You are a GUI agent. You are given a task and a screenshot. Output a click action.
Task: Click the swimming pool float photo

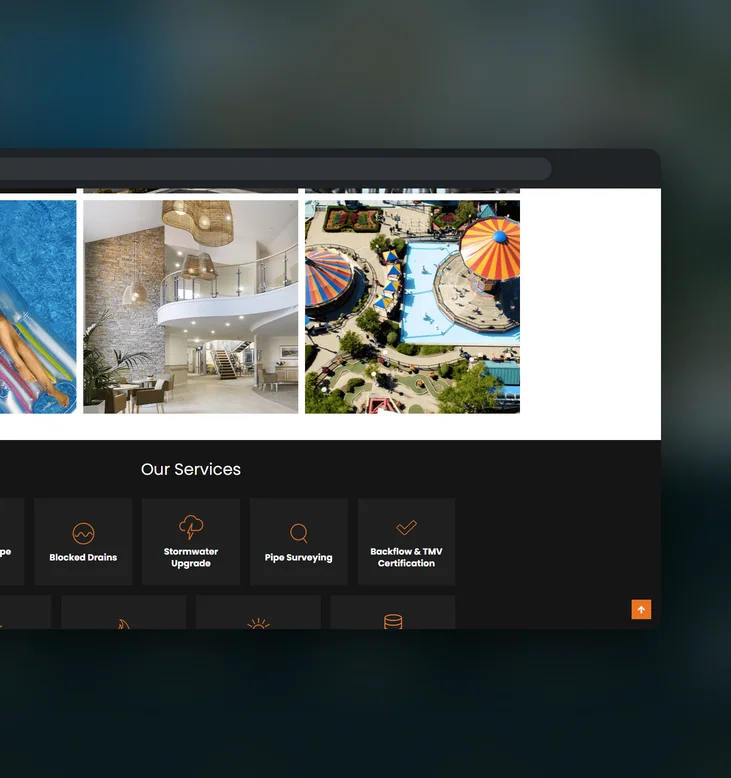(x=38, y=307)
